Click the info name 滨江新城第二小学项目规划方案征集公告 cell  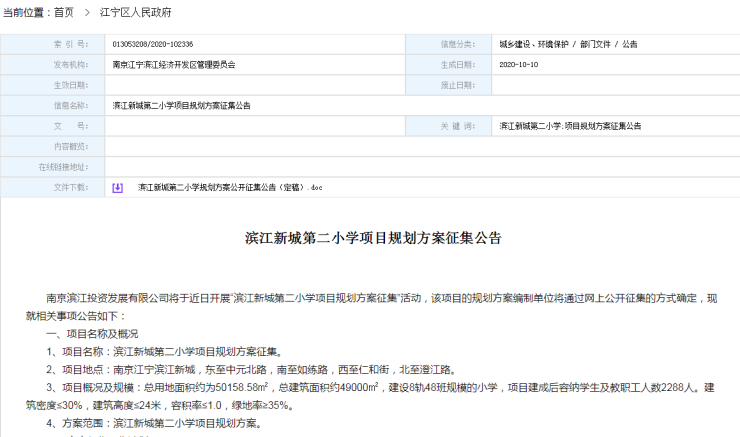tap(181, 106)
